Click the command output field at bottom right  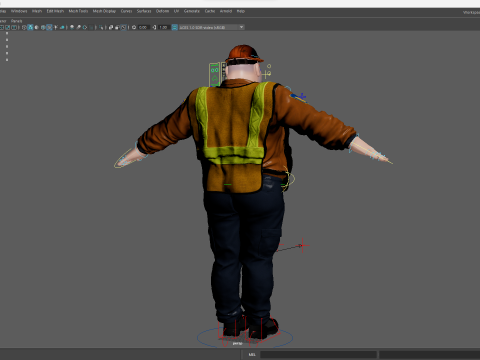429,354
